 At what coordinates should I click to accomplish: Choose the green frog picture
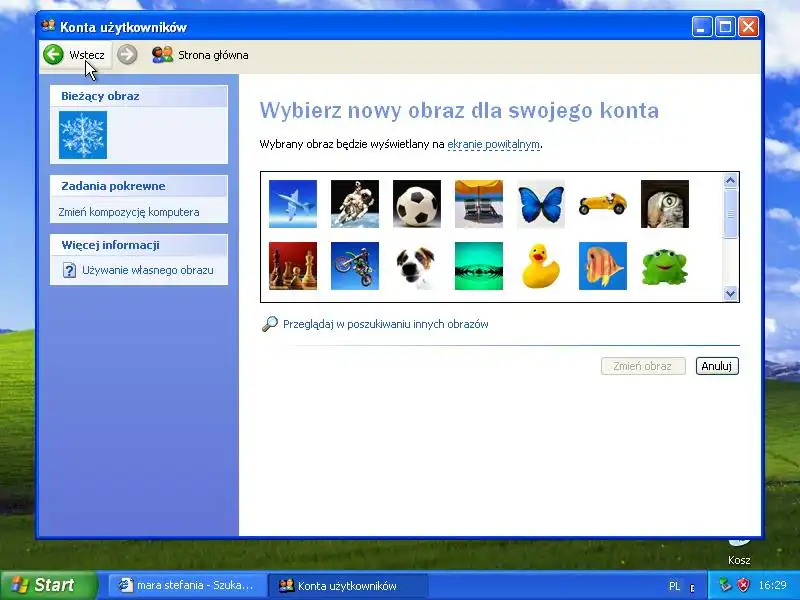pyautogui.click(x=665, y=266)
